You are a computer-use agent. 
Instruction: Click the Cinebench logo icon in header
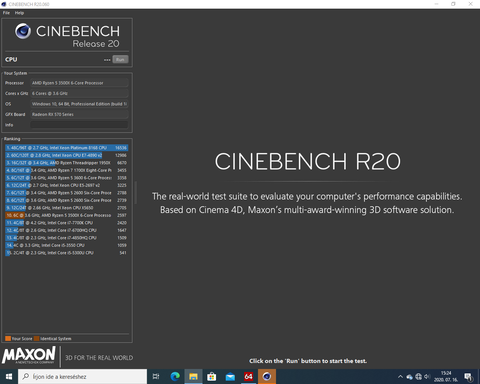point(23,31)
